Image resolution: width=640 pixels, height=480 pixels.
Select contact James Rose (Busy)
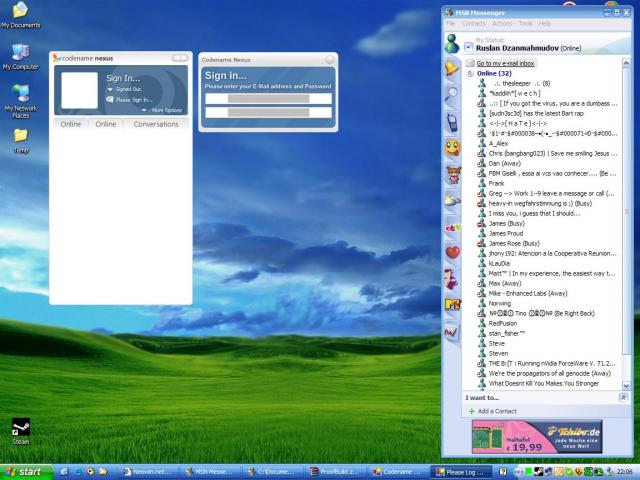tap(514, 243)
